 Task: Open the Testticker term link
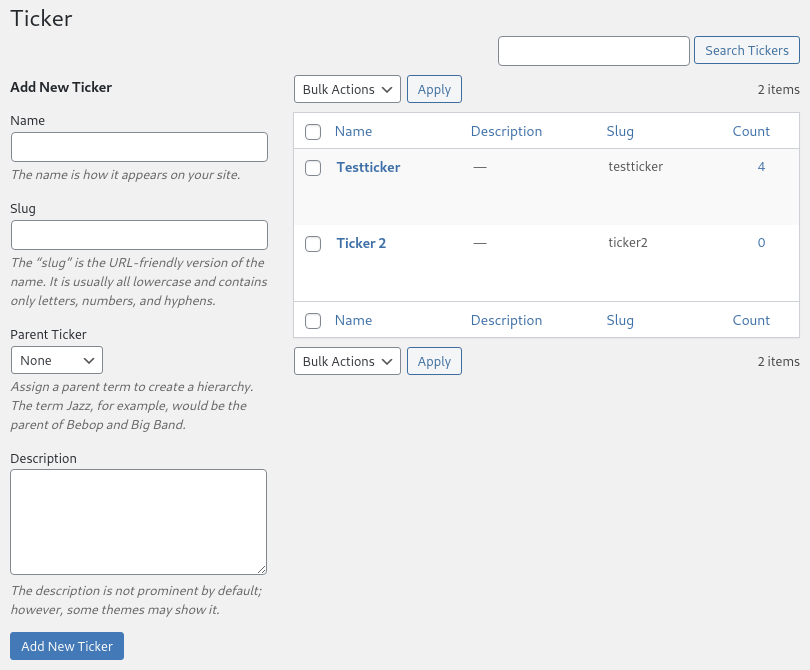(368, 167)
